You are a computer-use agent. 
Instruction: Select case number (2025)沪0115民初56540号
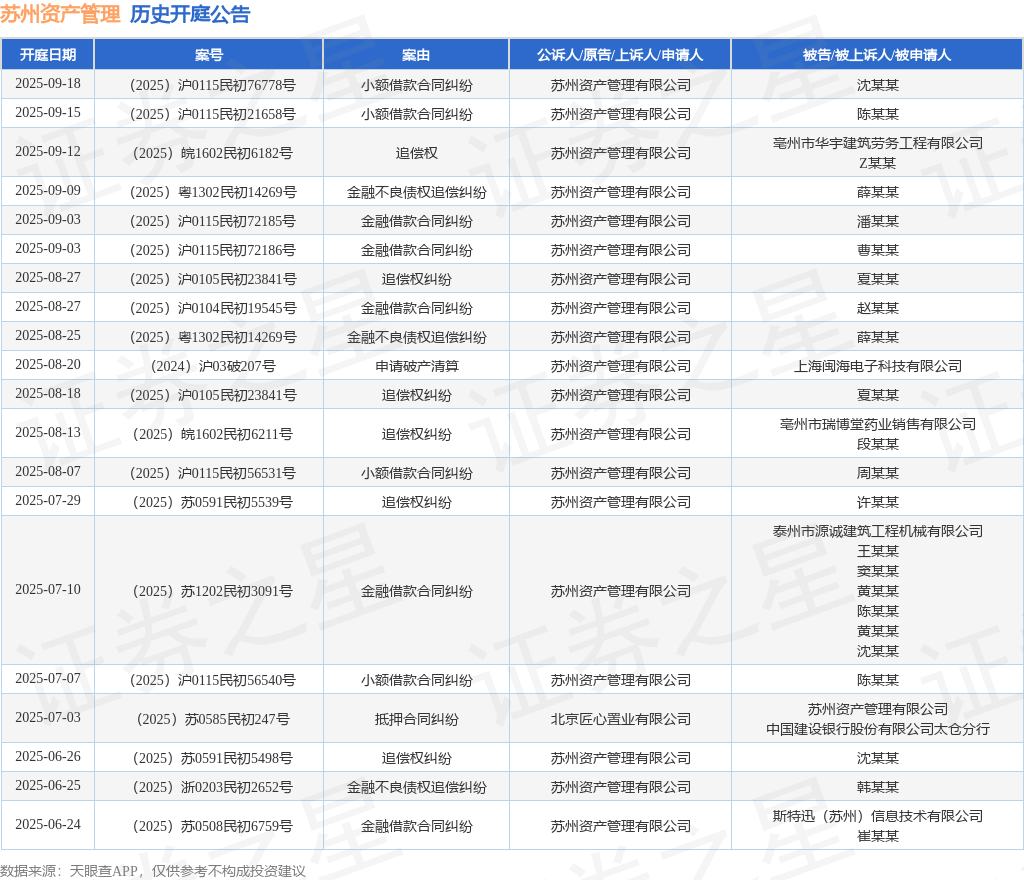[212, 680]
